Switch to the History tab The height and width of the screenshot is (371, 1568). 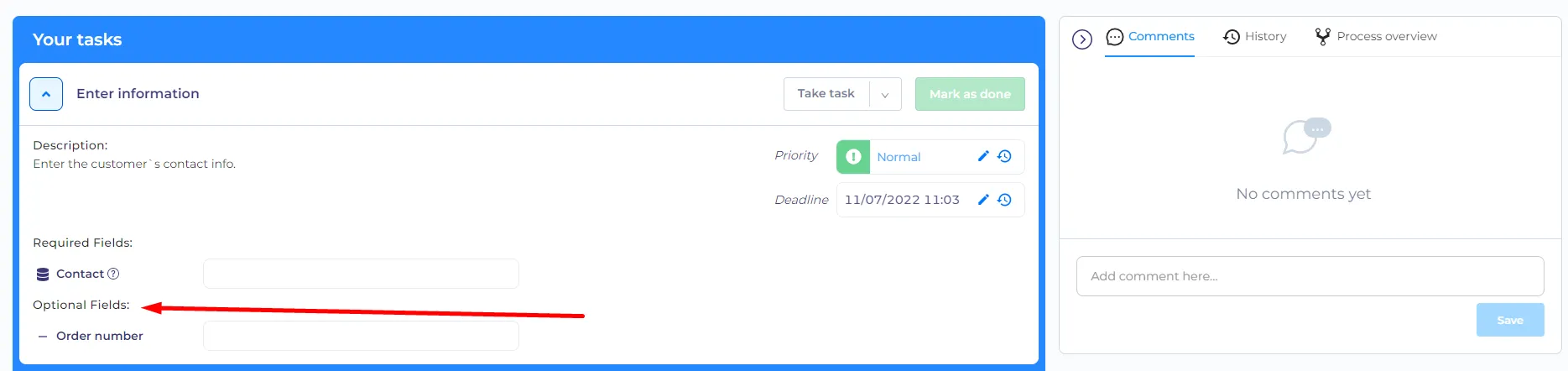pyautogui.click(x=1255, y=37)
